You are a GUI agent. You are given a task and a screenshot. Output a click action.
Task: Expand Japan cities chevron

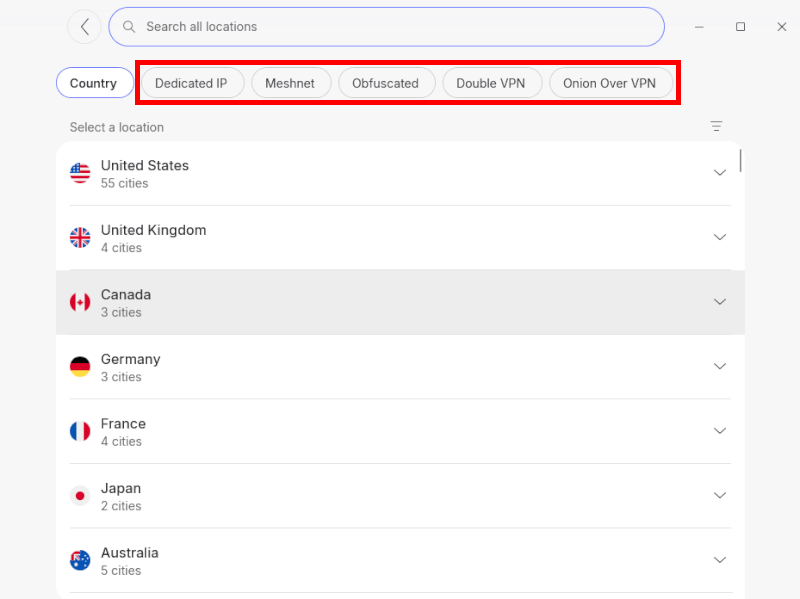(x=720, y=495)
